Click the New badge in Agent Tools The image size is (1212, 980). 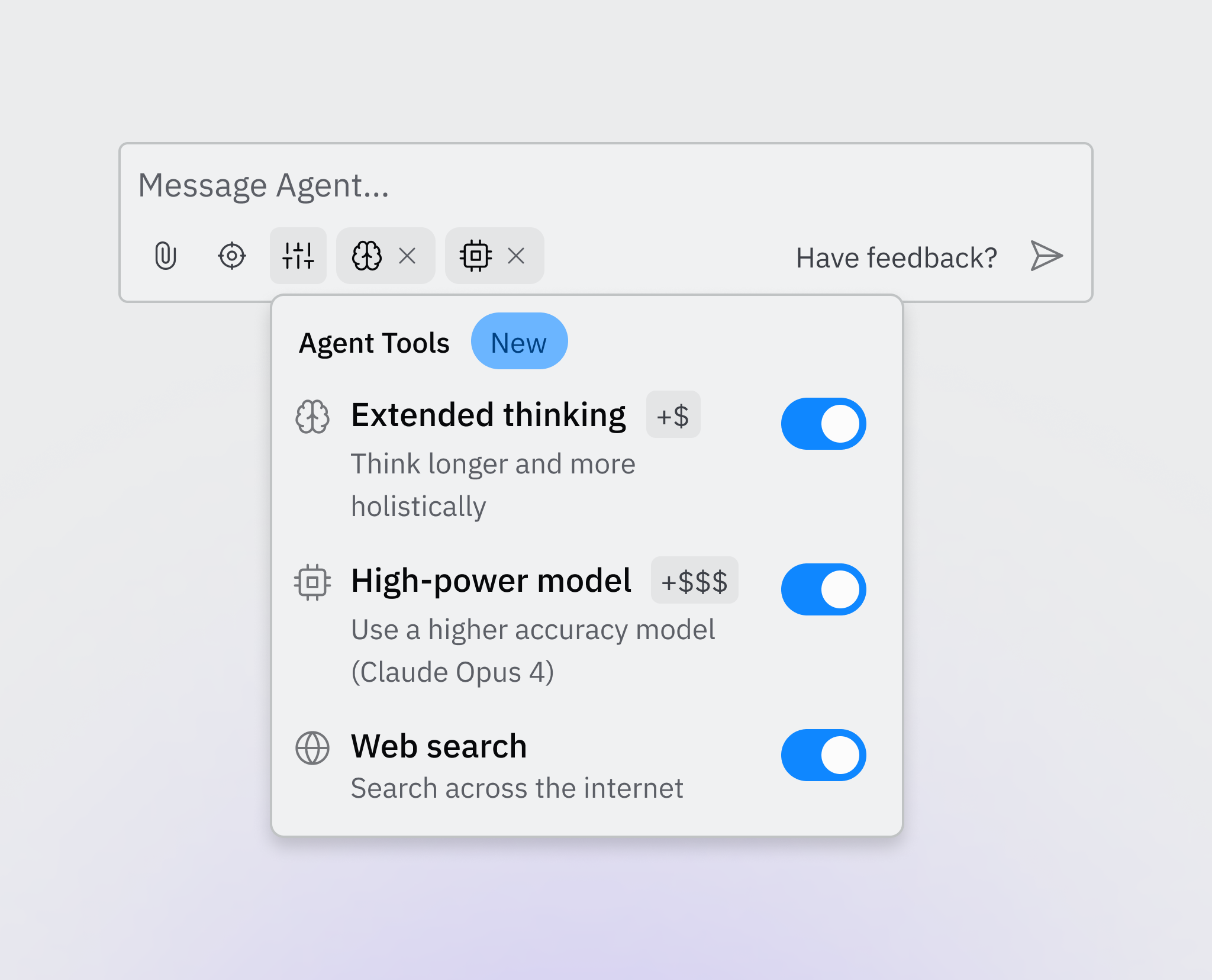tap(519, 341)
